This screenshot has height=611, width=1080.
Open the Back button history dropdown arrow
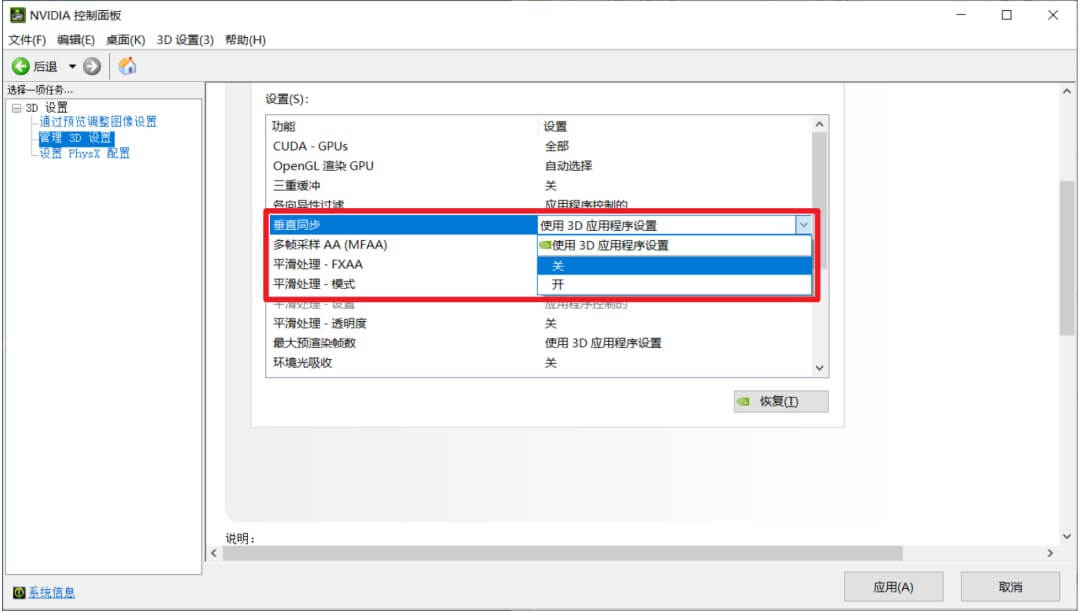point(72,66)
